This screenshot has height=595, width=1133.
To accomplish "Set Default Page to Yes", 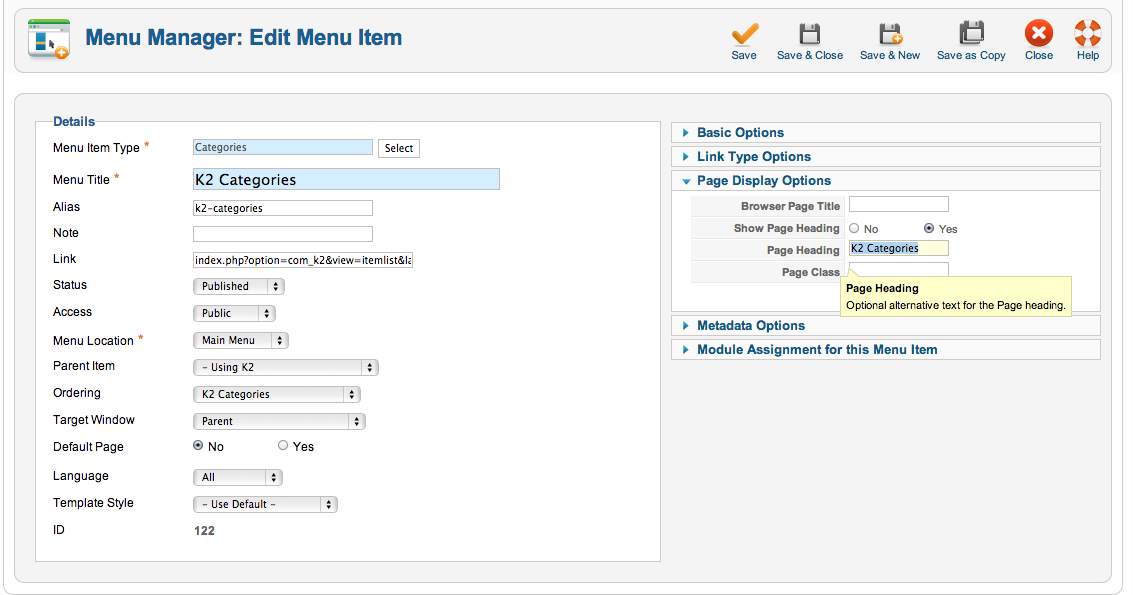I will [283, 446].
